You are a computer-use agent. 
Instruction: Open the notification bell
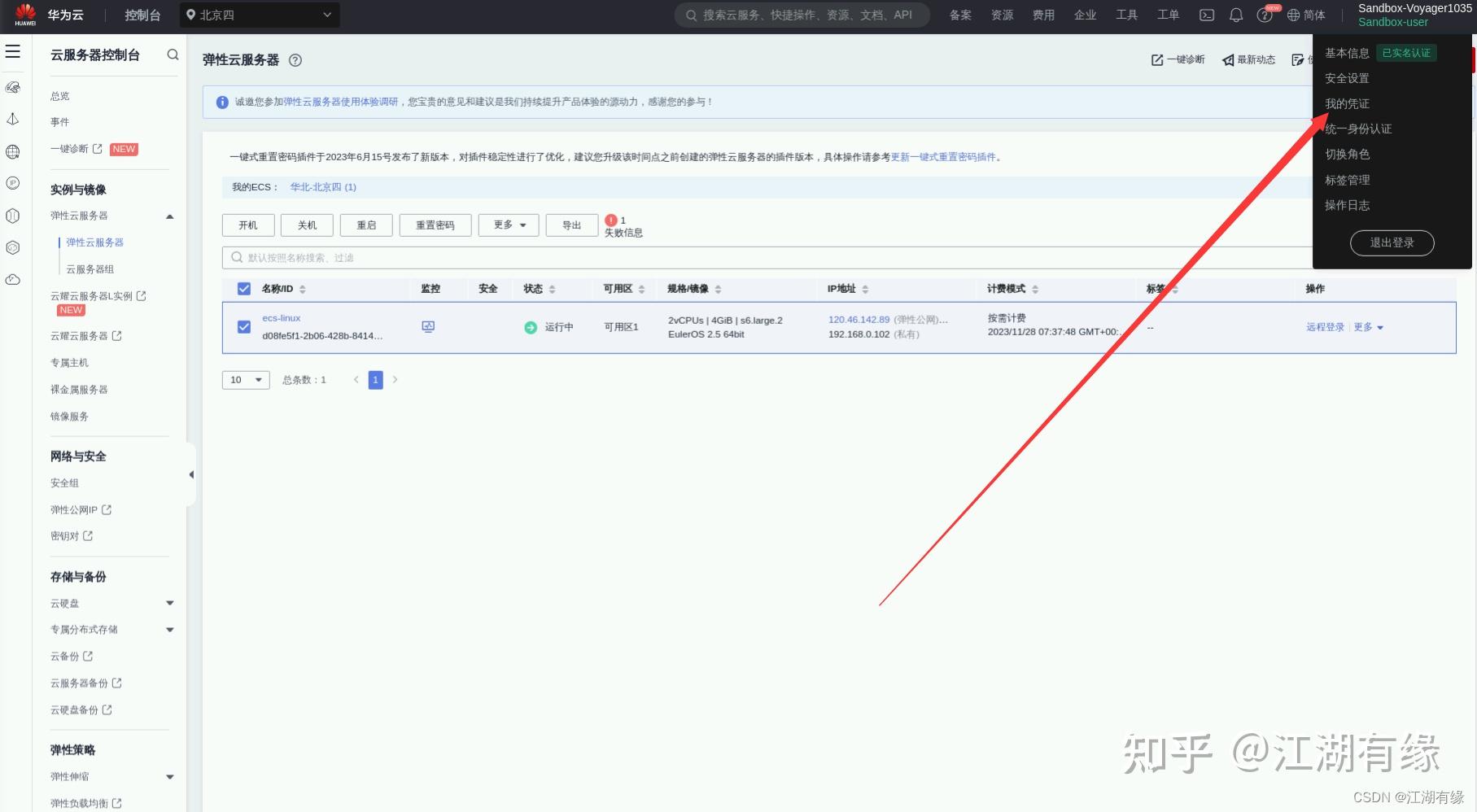click(x=1235, y=15)
